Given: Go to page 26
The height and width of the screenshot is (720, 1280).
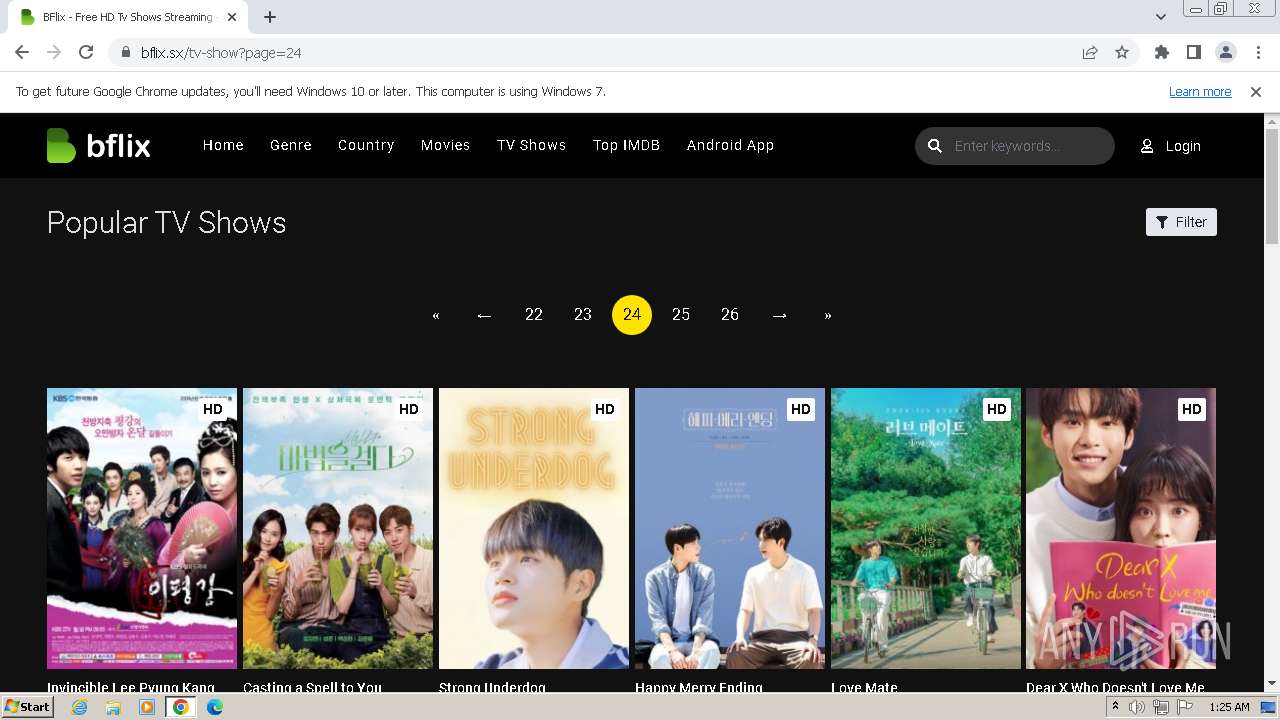Looking at the screenshot, I should coord(730,315).
